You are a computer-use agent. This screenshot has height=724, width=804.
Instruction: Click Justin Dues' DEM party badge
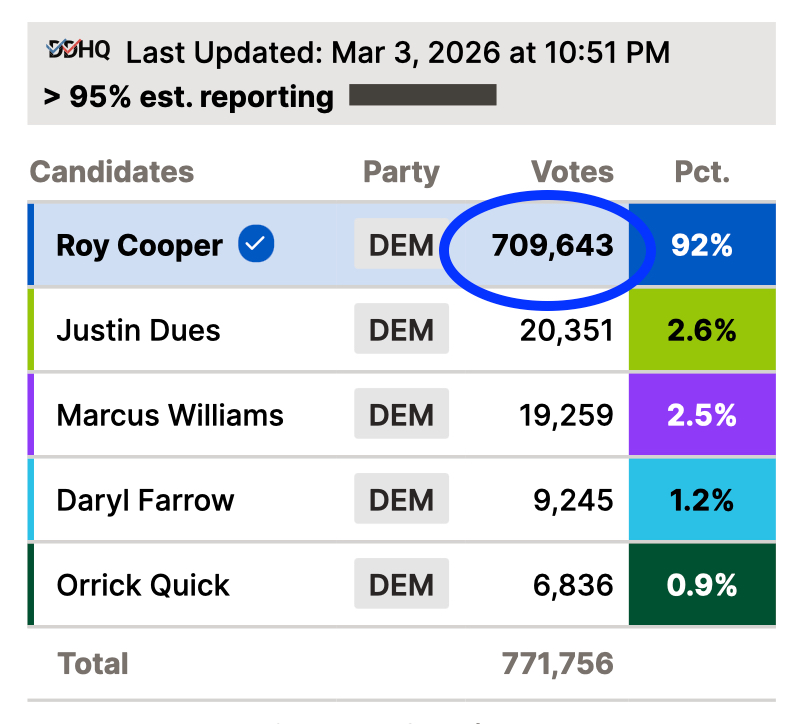click(401, 330)
